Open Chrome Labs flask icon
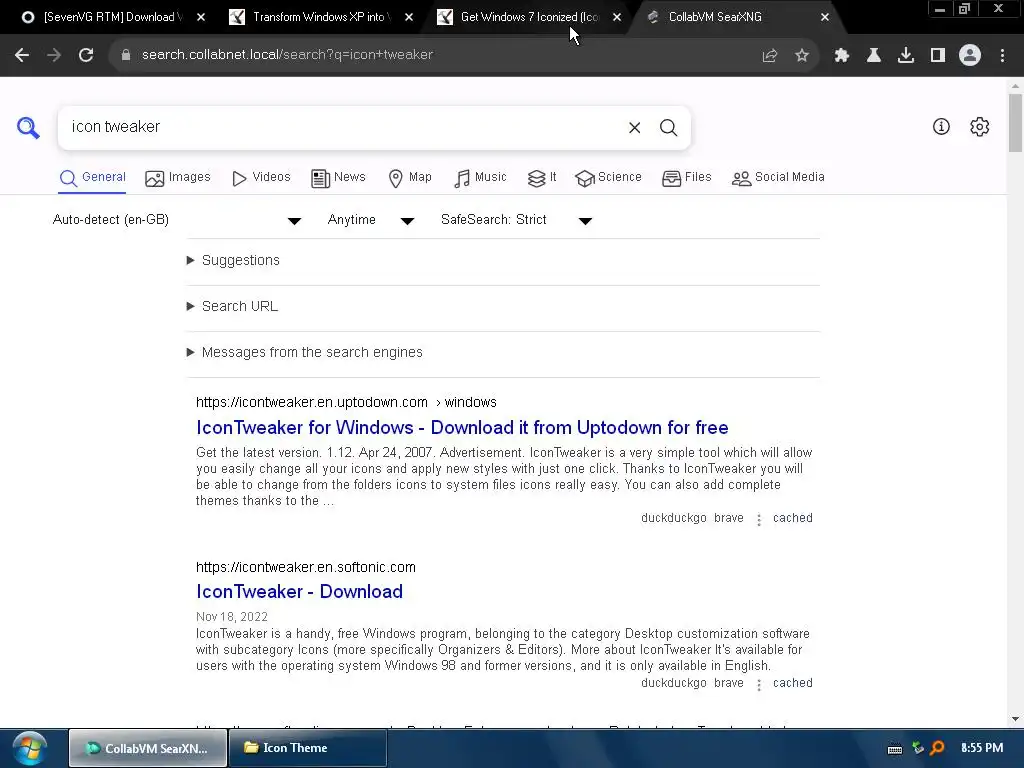 coord(874,55)
